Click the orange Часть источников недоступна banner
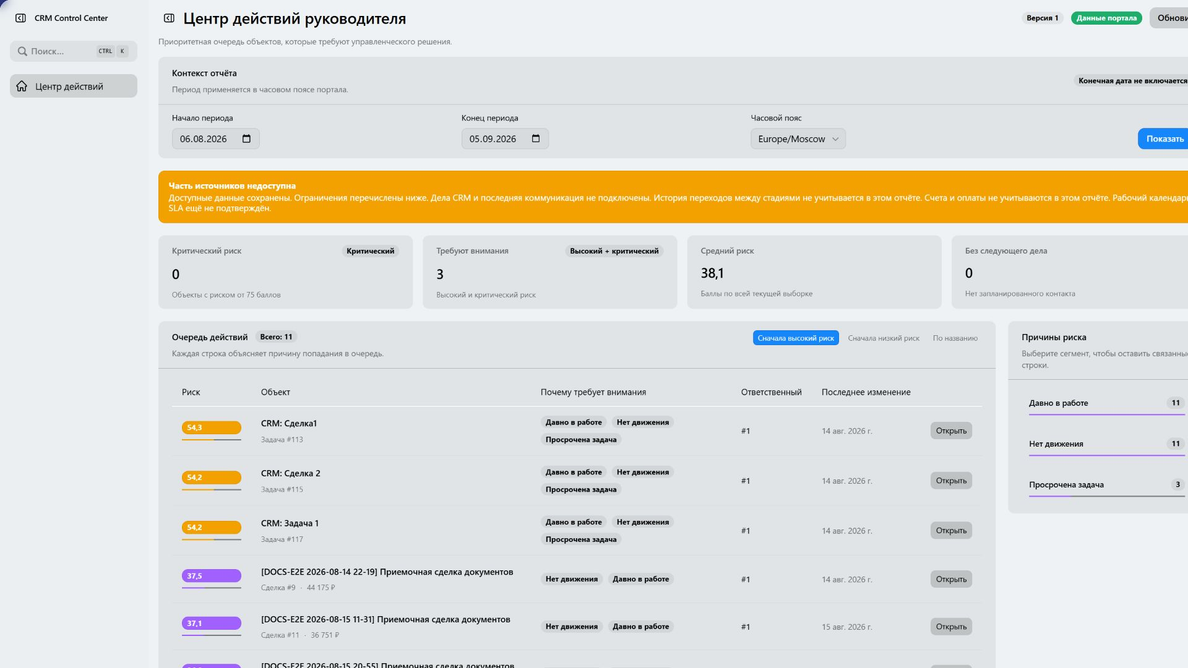 tap(673, 197)
